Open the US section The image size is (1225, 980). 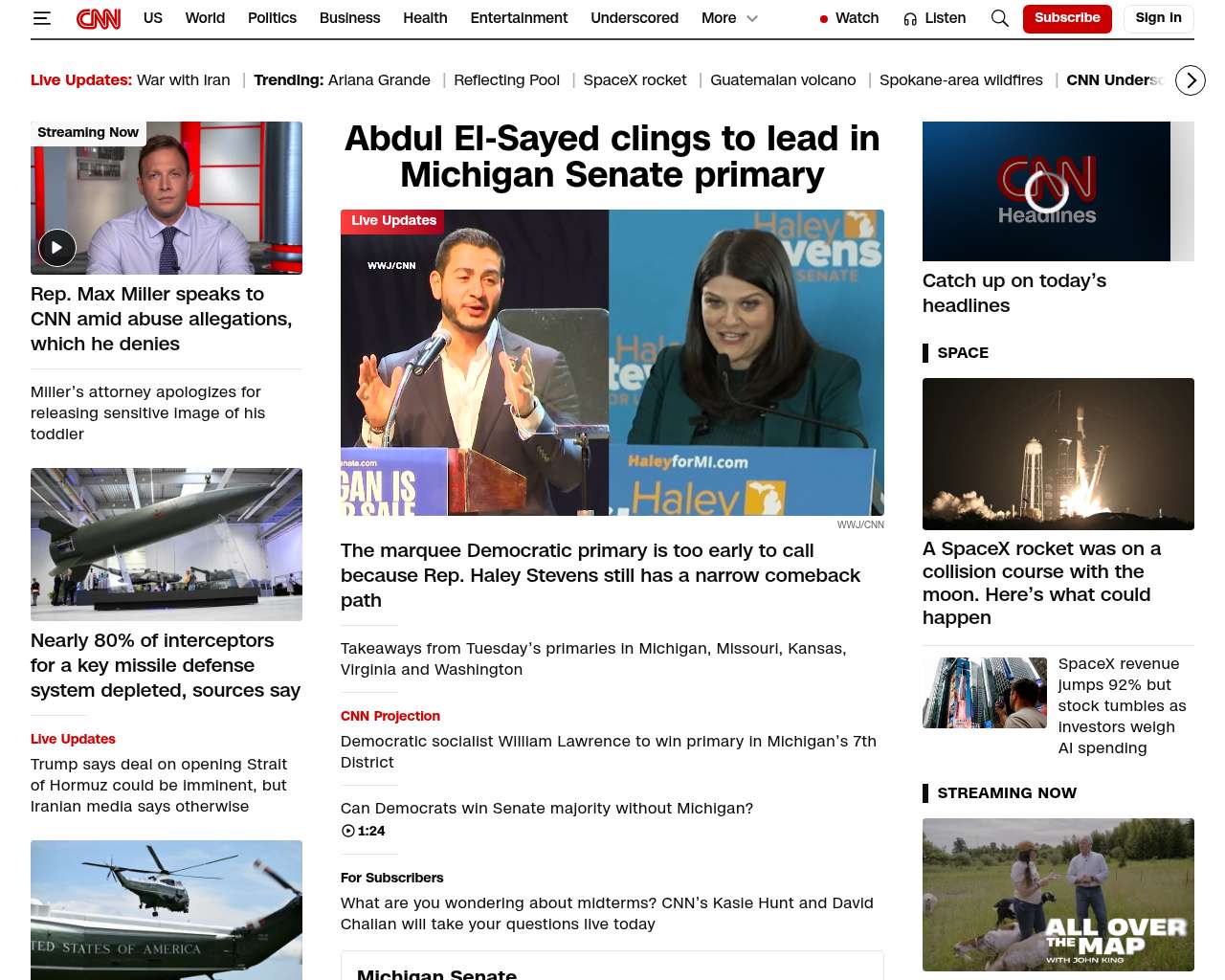point(153,18)
